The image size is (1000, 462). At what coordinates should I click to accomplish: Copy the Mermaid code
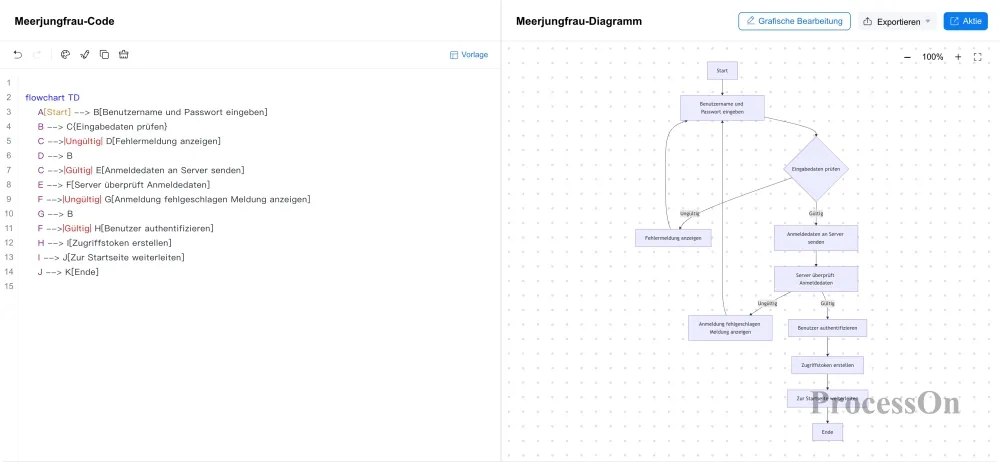click(x=104, y=55)
